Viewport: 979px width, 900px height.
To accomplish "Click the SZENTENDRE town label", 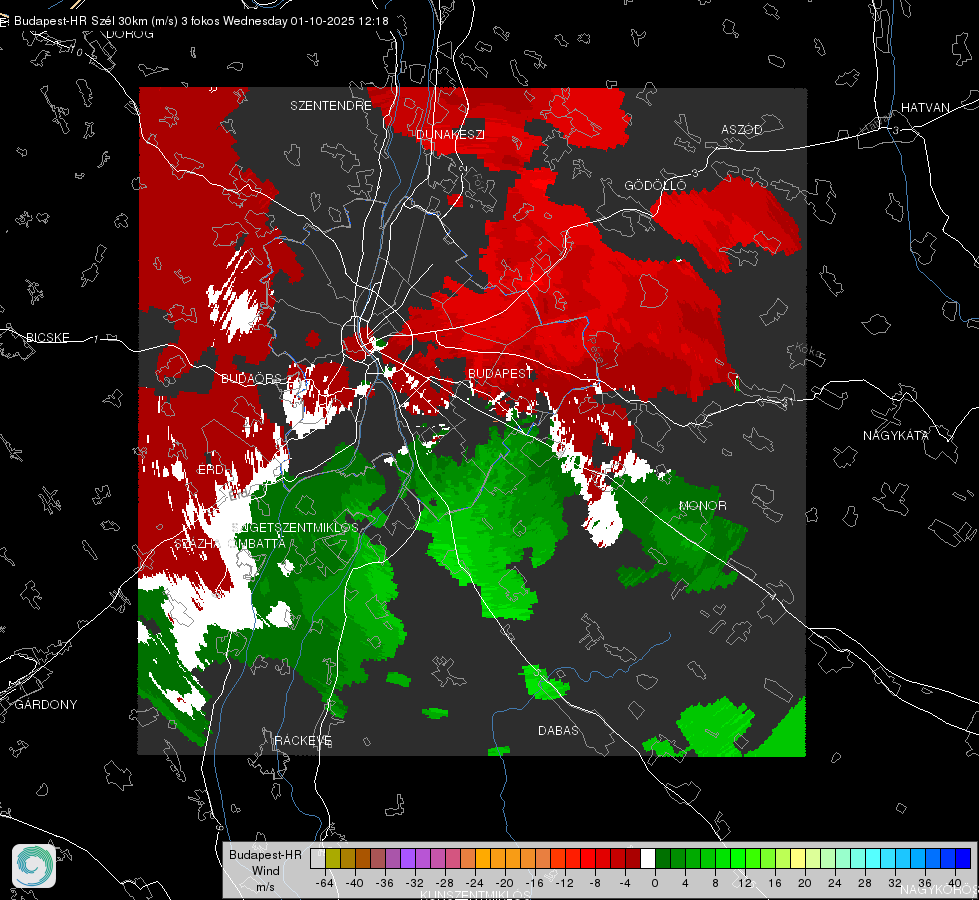I will click(330, 106).
